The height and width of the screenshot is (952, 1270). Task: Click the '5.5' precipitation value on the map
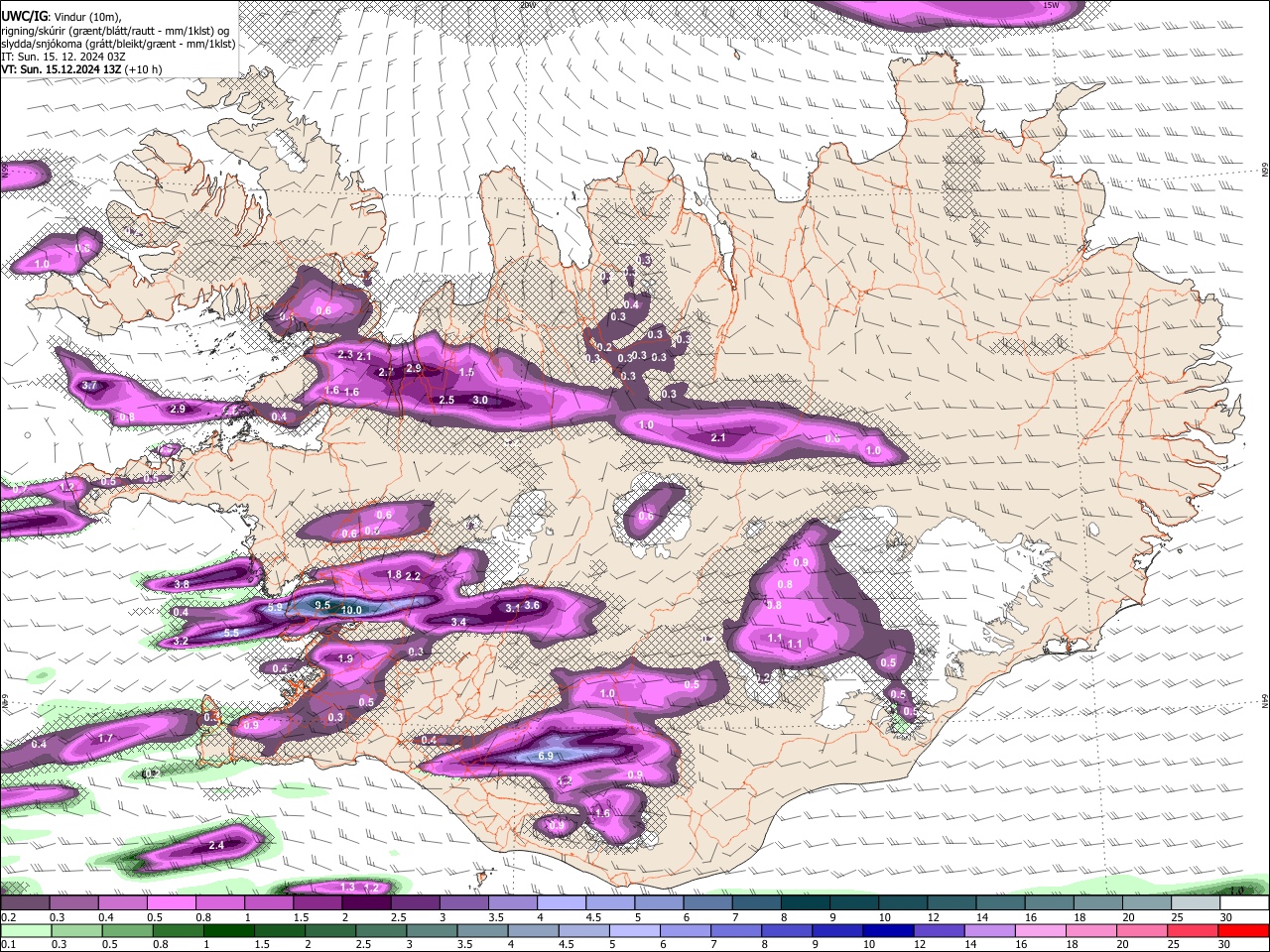pyautogui.click(x=230, y=633)
